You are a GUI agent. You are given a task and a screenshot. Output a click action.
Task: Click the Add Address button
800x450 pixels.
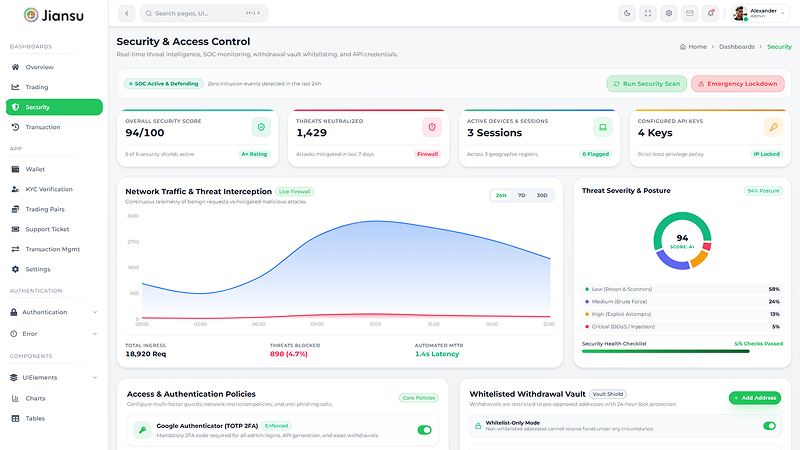[755, 398]
